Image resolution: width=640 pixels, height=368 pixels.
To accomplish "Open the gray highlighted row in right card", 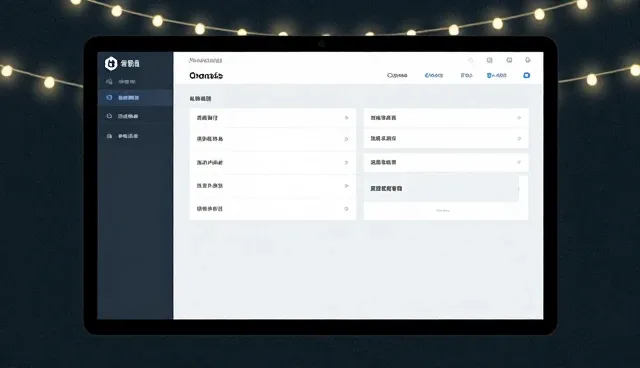I will click(441, 188).
